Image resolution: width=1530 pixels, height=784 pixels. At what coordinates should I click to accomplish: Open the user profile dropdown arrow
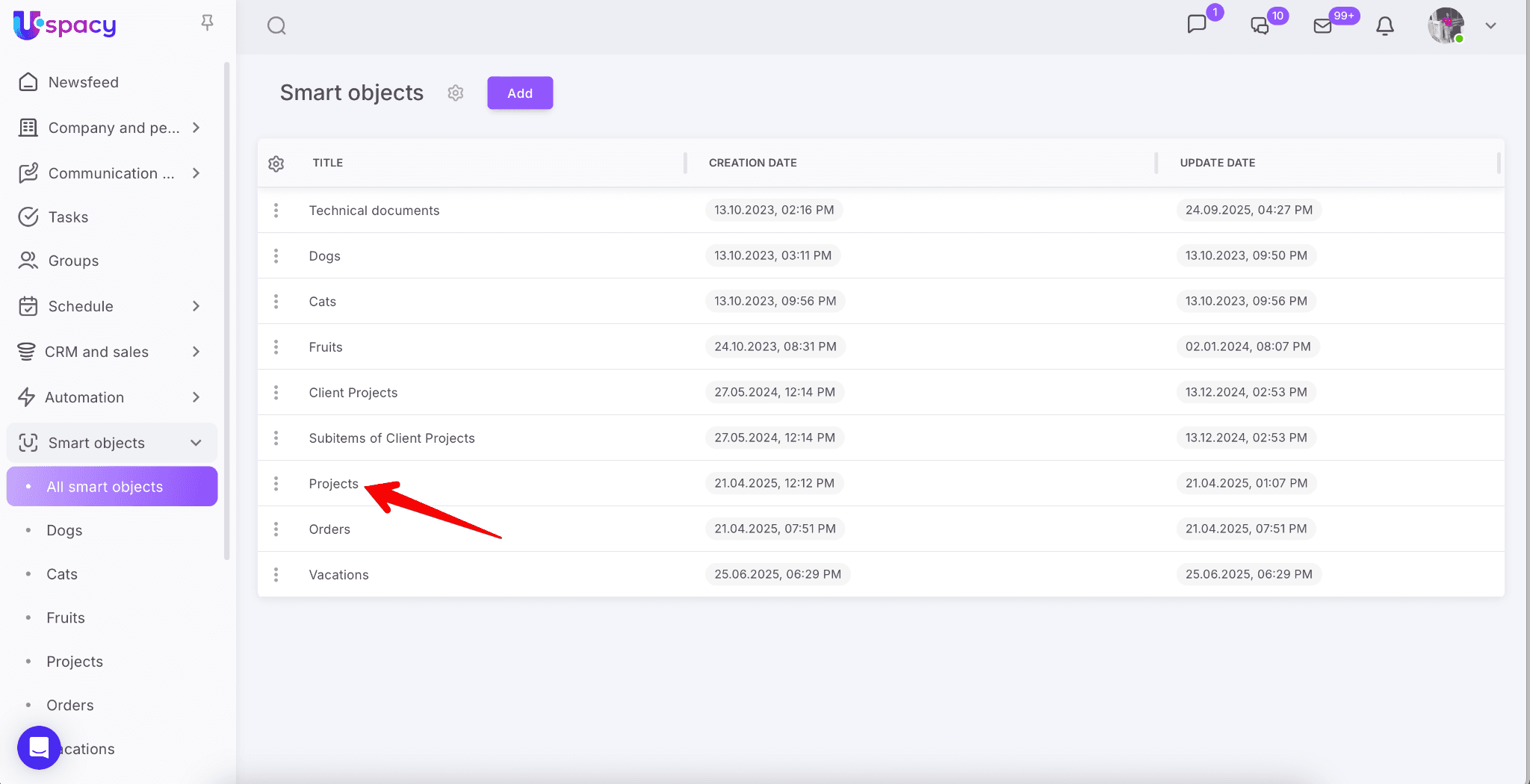coord(1490,25)
